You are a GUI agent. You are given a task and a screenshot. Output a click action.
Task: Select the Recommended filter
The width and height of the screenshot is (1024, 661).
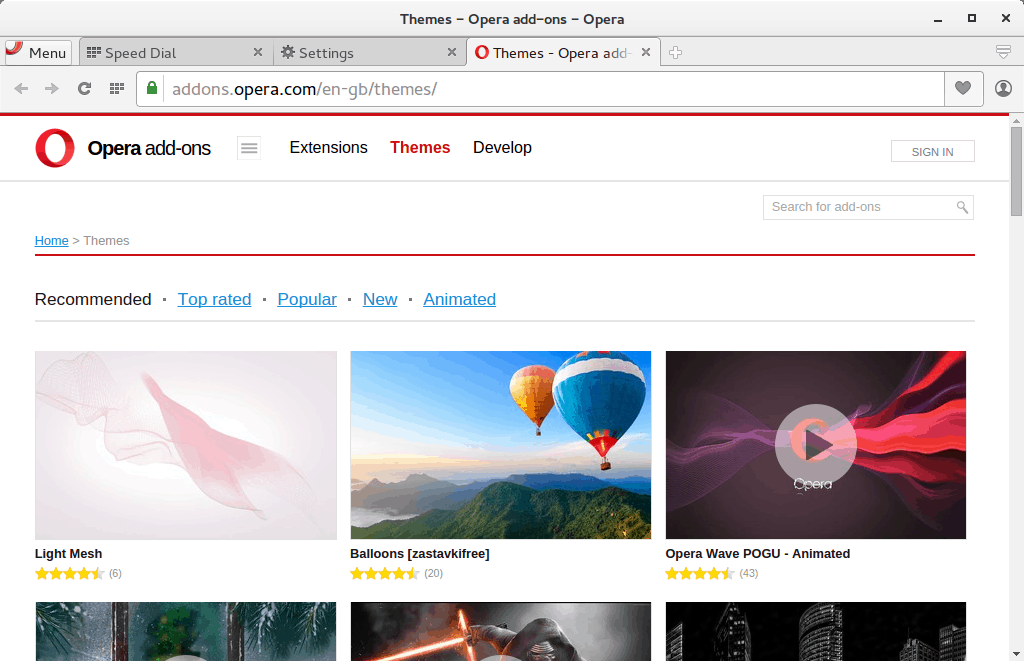click(93, 299)
